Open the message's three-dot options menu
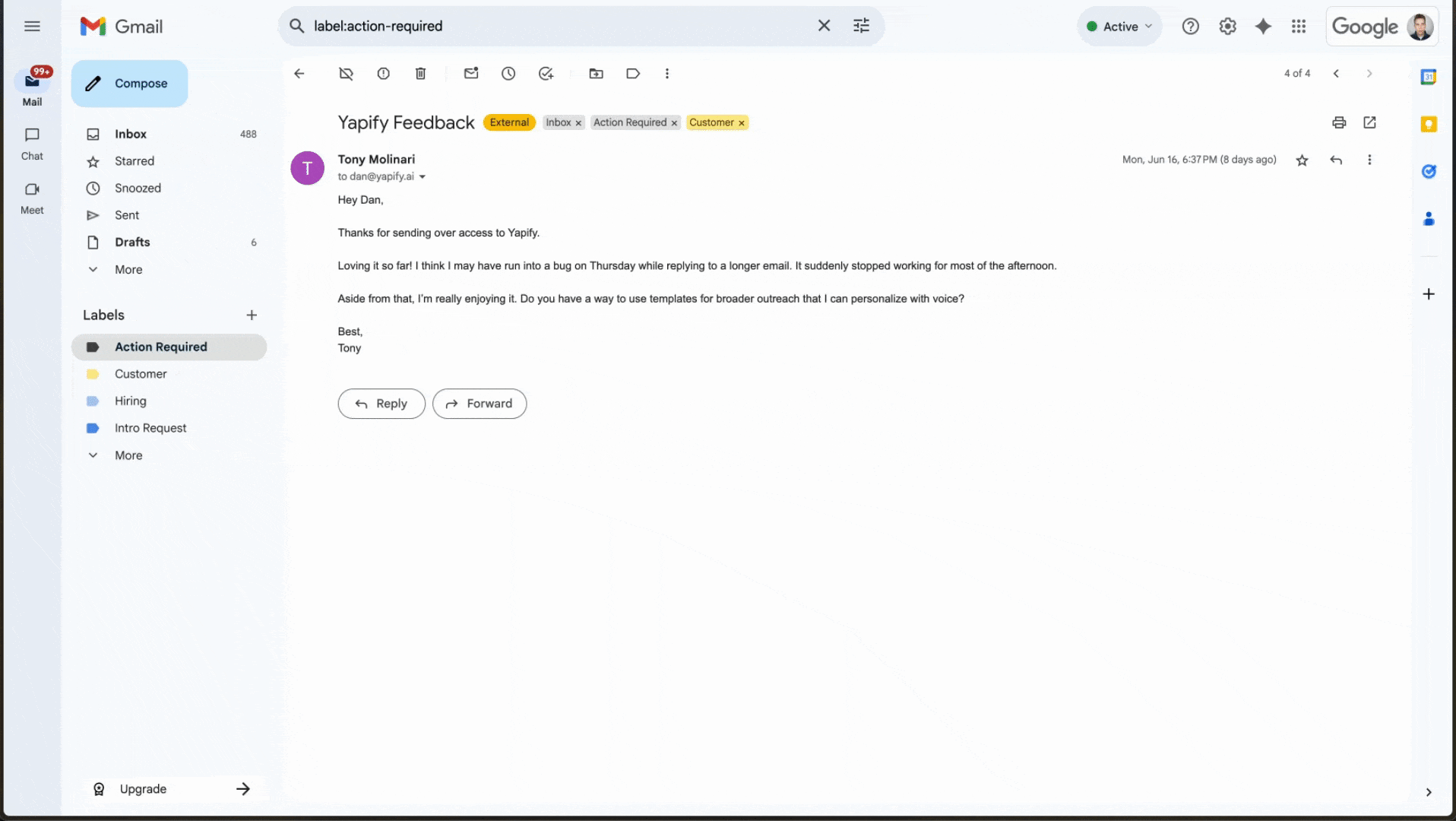 pyautogui.click(x=1369, y=160)
